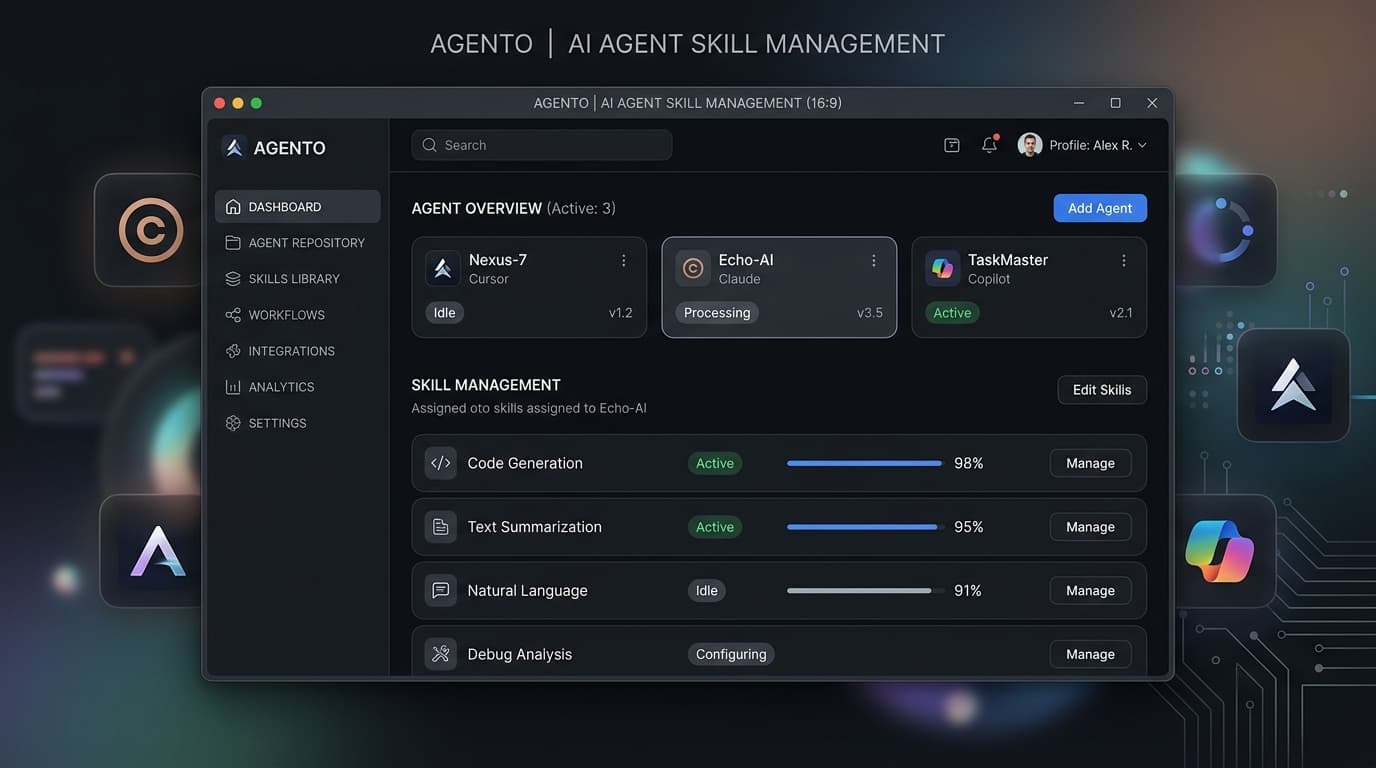Focus the Search input field
Image resolution: width=1376 pixels, height=768 pixels.
(542, 145)
